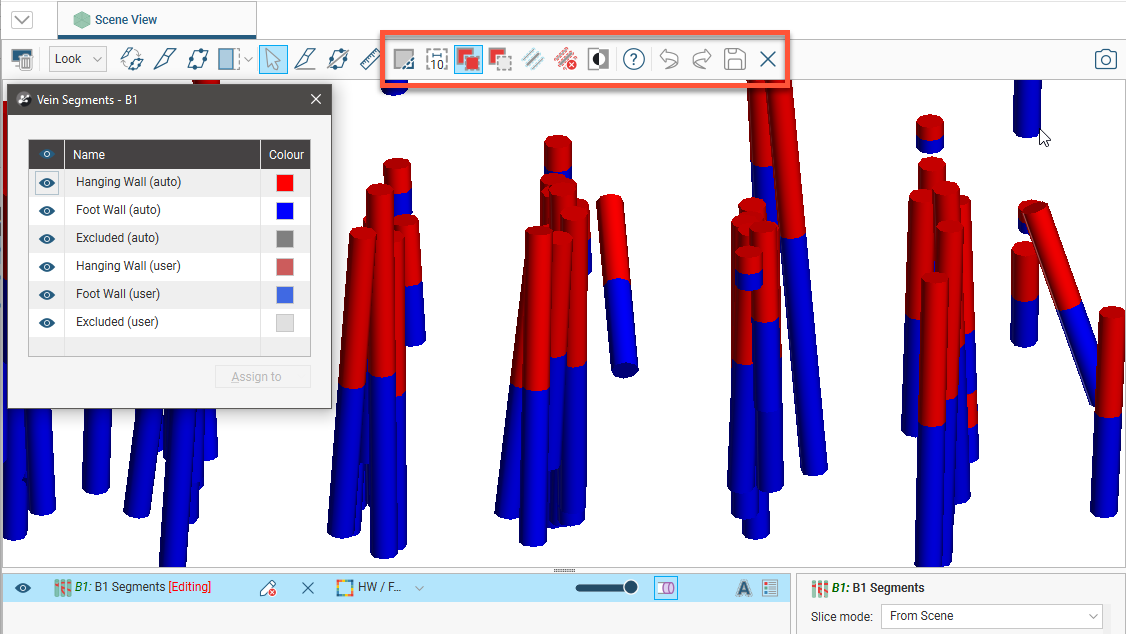Viewport: 1126px width, 634px height.
Task: Click the redo arrow in toolbar
Action: pyautogui.click(x=702, y=59)
